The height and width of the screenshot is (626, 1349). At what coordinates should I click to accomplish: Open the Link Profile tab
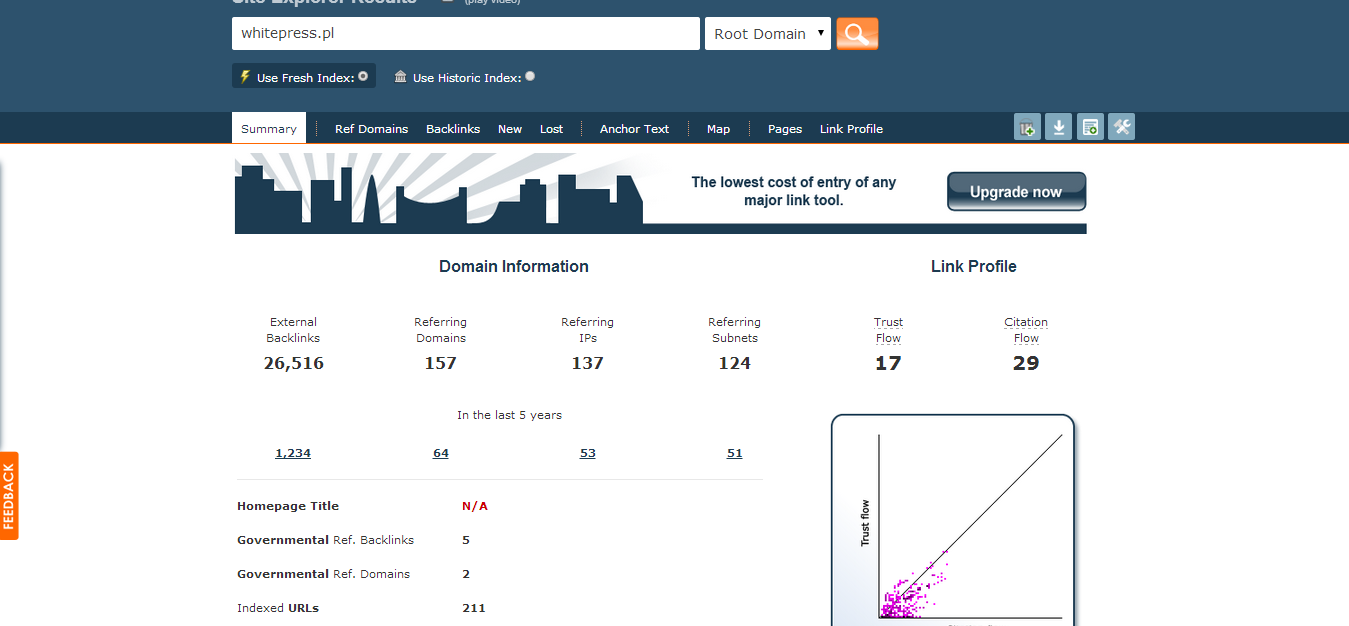(x=851, y=129)
